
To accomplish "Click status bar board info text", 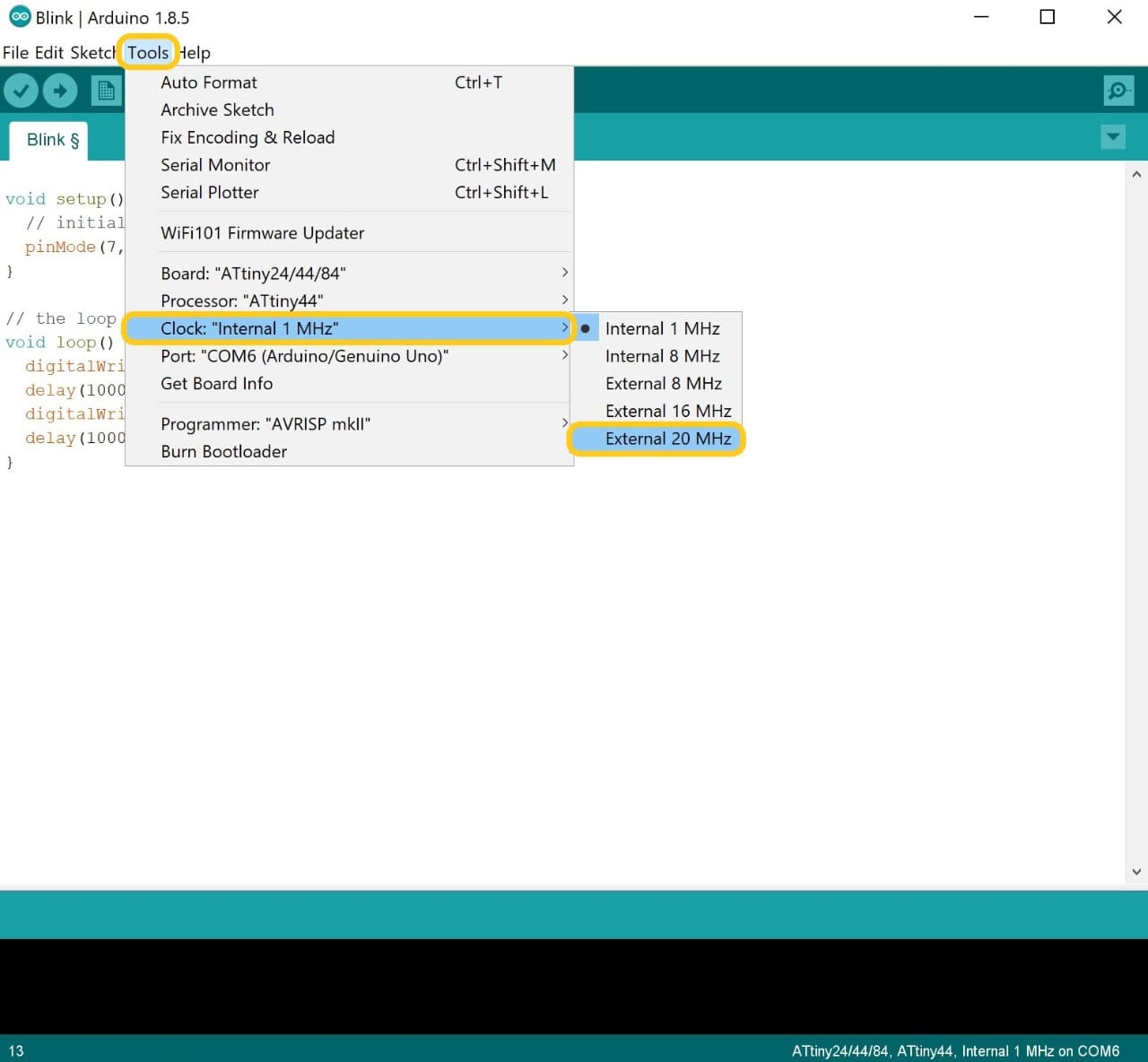I will tap(955, 1051).
